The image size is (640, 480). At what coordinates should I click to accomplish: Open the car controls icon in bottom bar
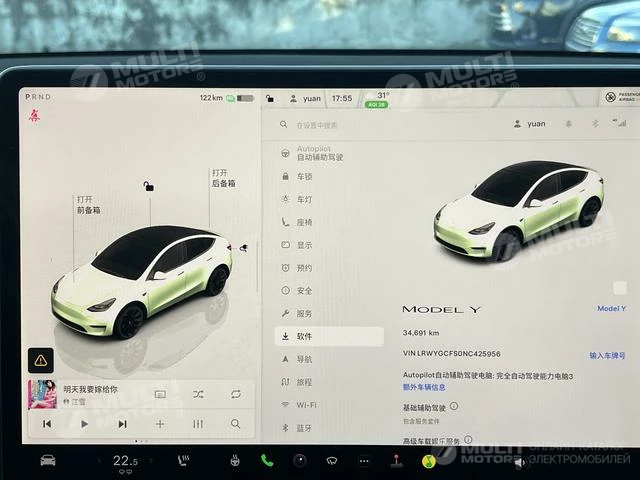[x=48, y=460]
